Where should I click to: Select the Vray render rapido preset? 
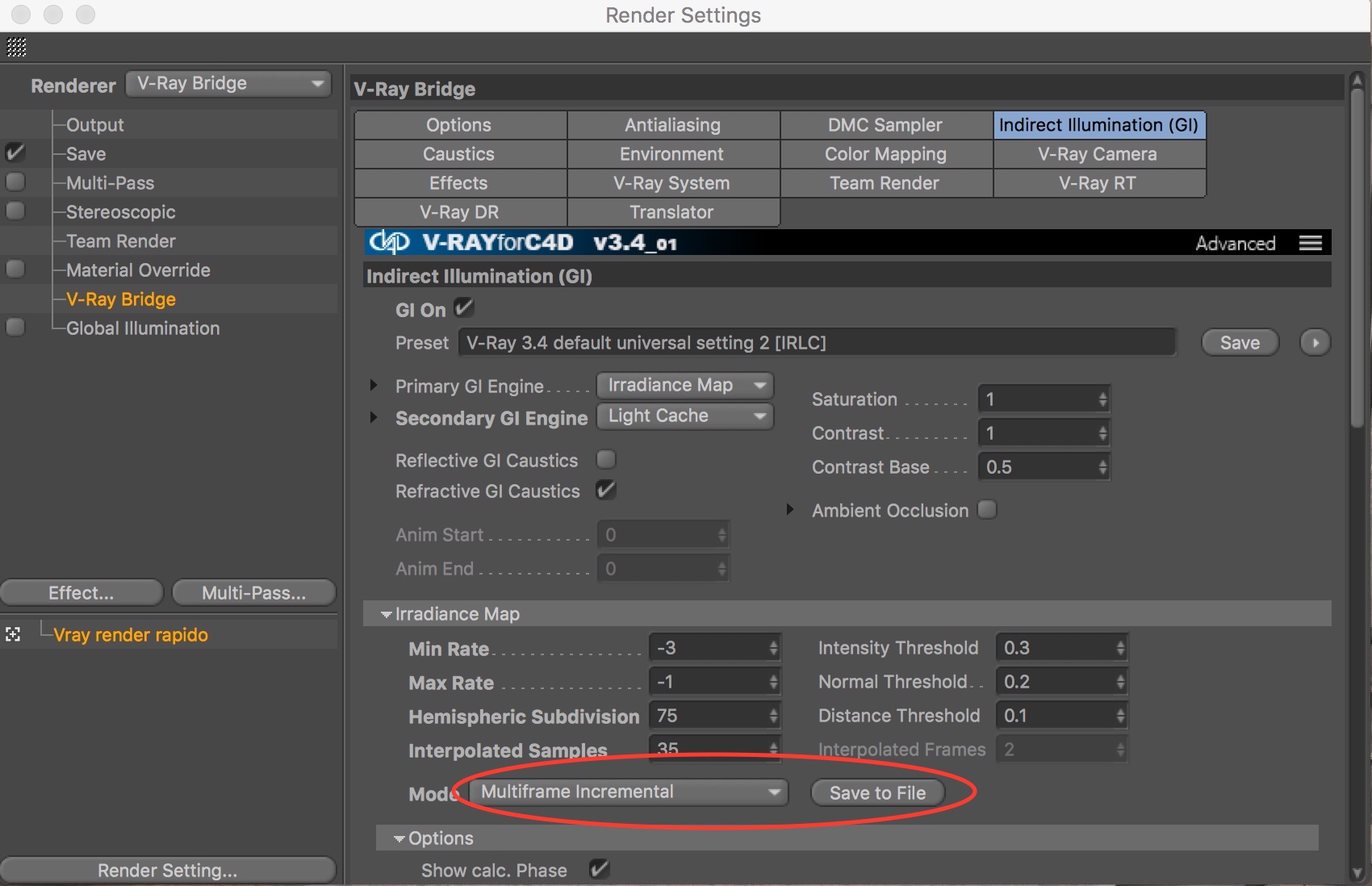pos(131,635)
